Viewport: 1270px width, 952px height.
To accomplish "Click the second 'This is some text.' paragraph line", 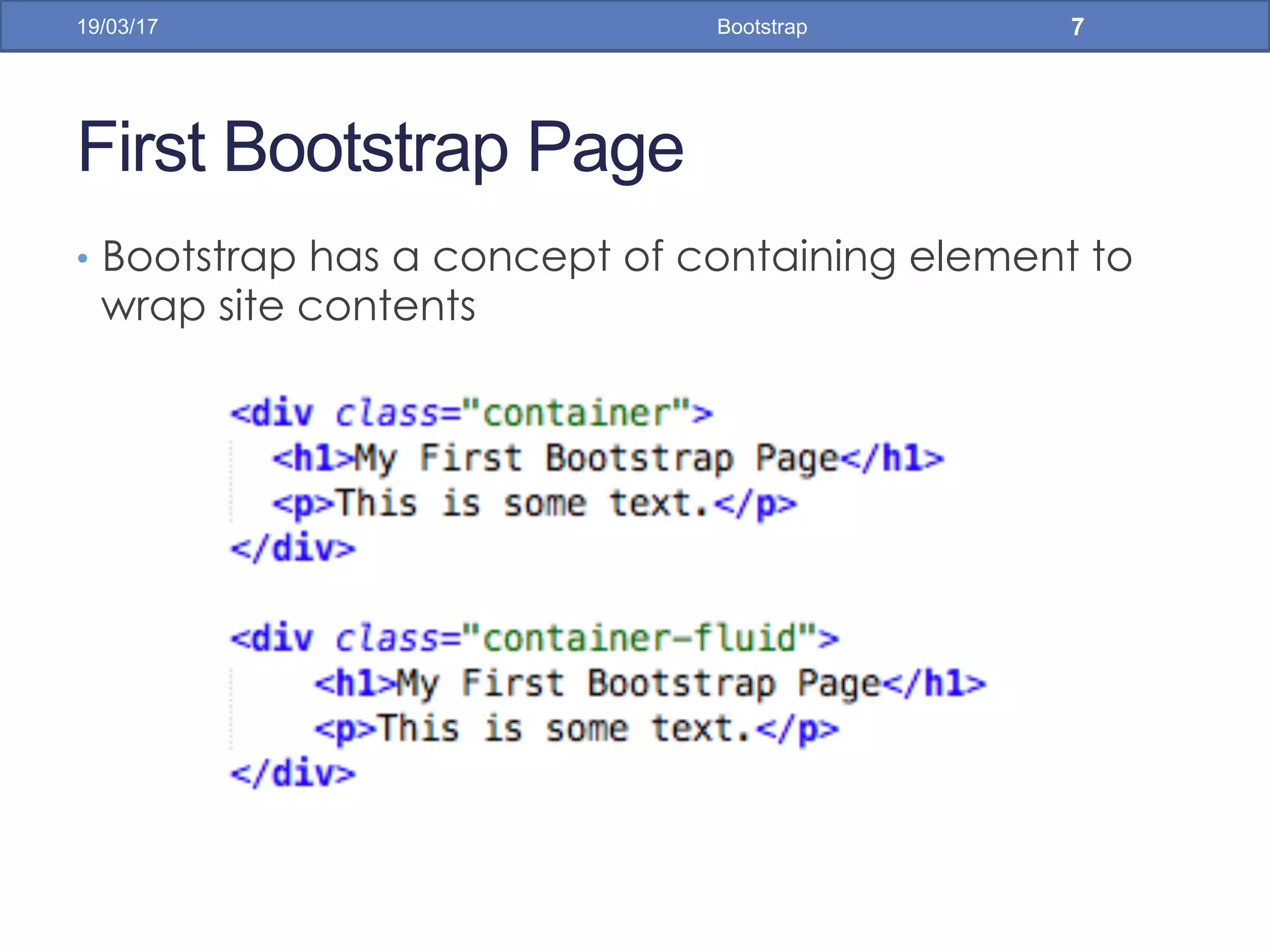I will pyautogui.click(x=577, y=729).
